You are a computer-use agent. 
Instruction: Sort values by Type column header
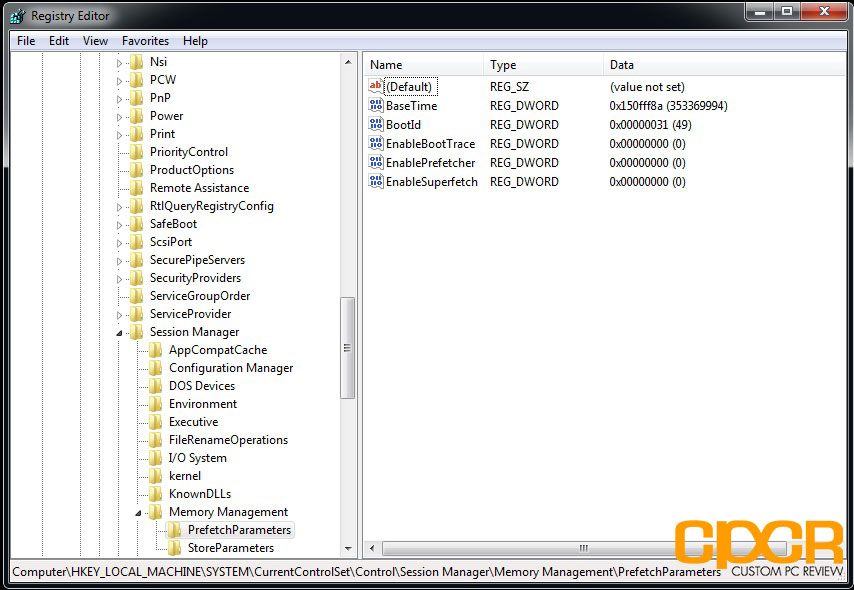(543, 64)
